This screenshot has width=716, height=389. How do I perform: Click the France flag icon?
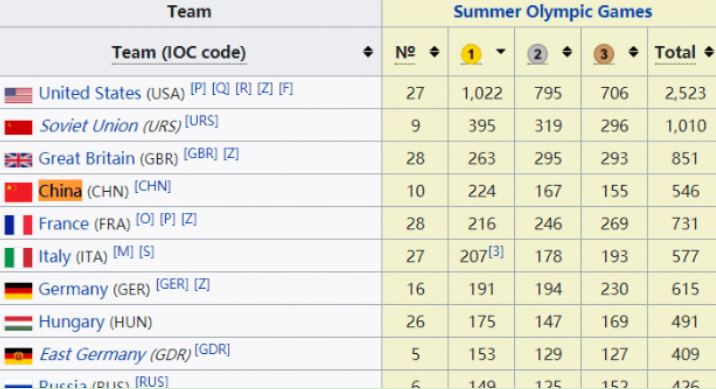coord(18,225)
